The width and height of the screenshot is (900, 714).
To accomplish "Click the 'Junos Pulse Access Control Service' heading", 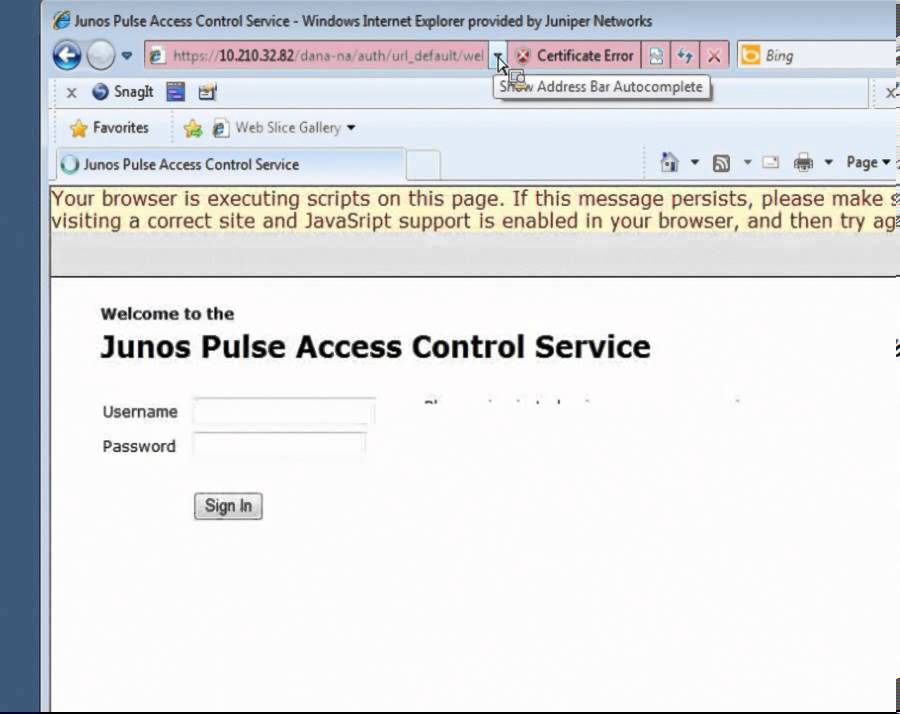I will [x=375, y=347].
